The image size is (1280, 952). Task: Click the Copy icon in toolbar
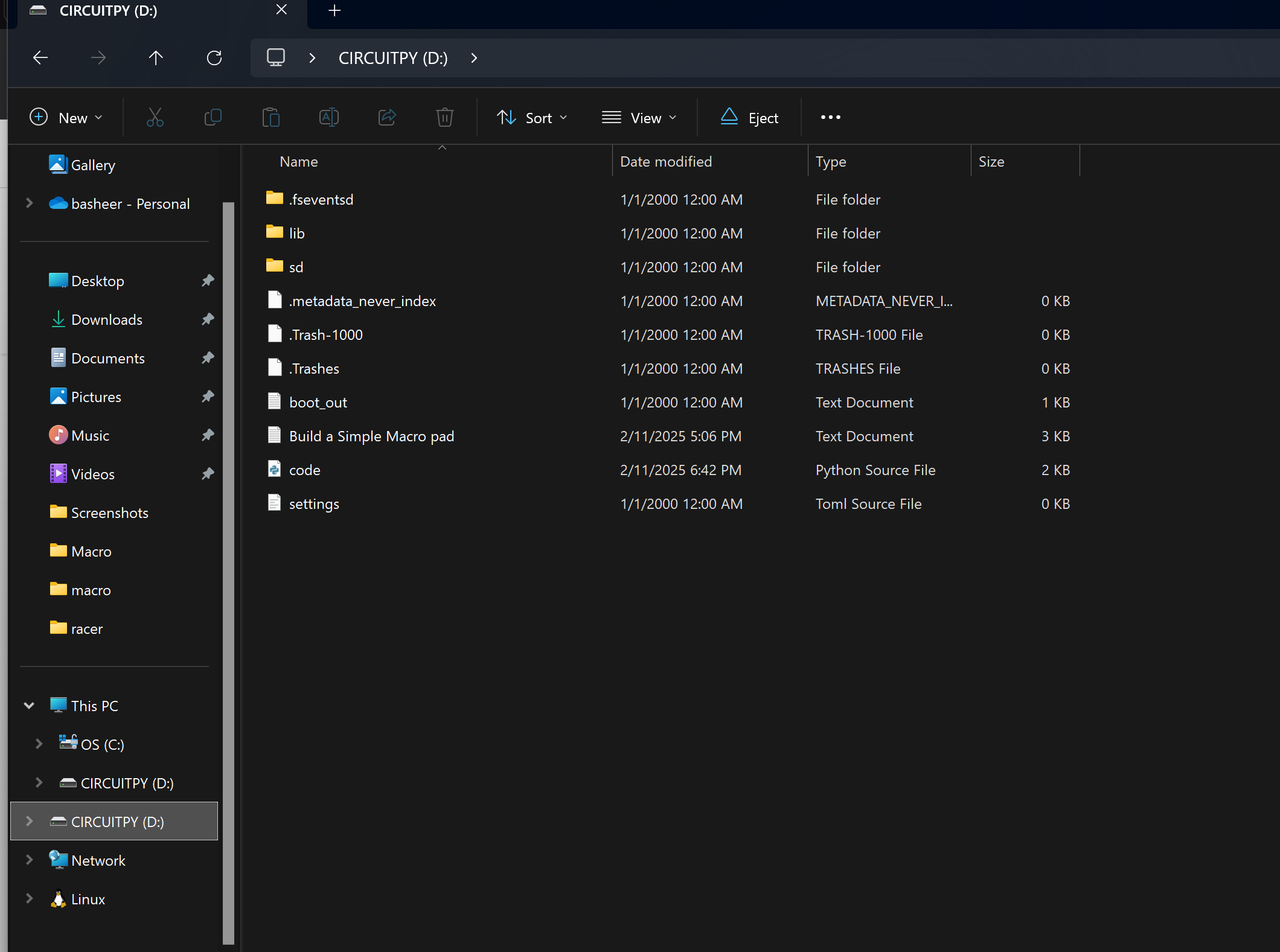[213, 117]
